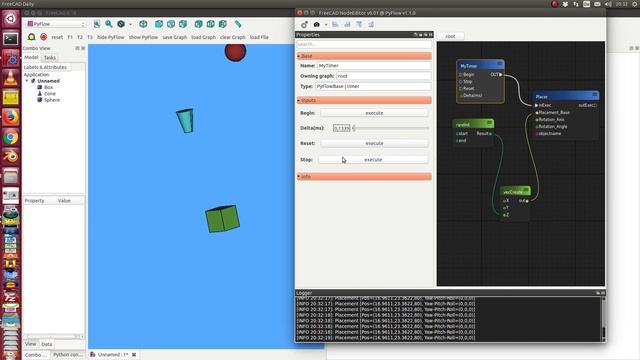640x360 pixels.
Task: Click the OUT pin on MyTimer node
Action: [501, 75]
